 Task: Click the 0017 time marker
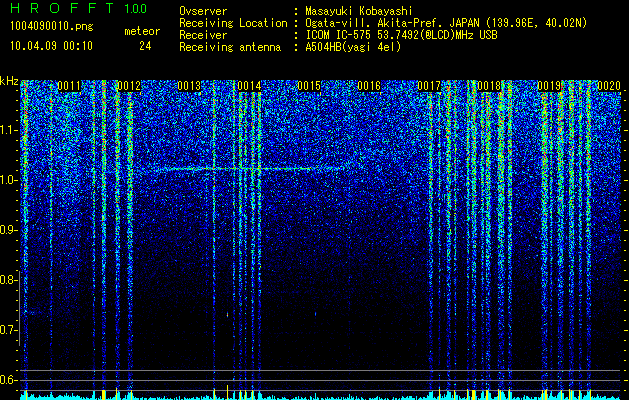(x=429, y=86)
